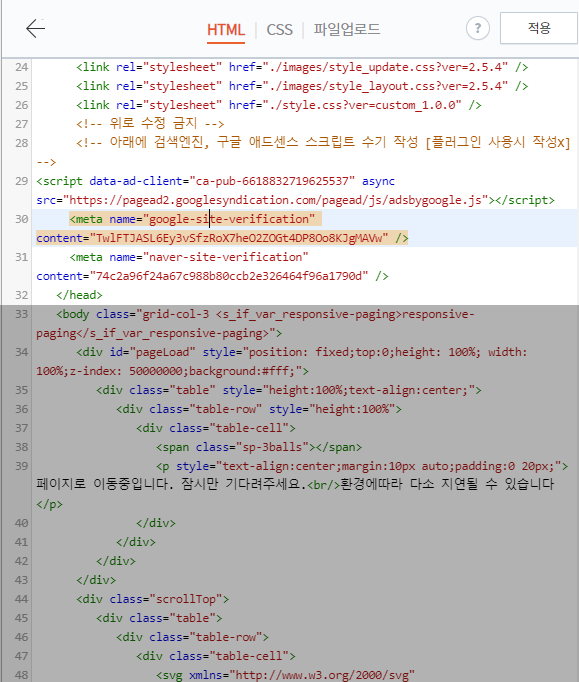The width and height of the screenshot is (579, 682).
Task: Click the div id="pageLoad" line
Action: tap(301, 352)
